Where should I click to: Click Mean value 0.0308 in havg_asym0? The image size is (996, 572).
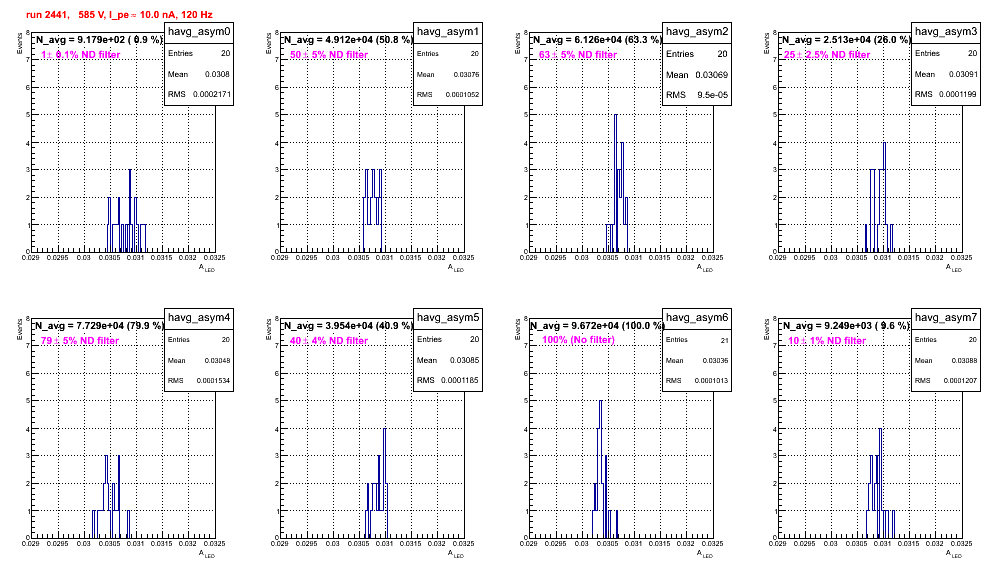point(217,74)
